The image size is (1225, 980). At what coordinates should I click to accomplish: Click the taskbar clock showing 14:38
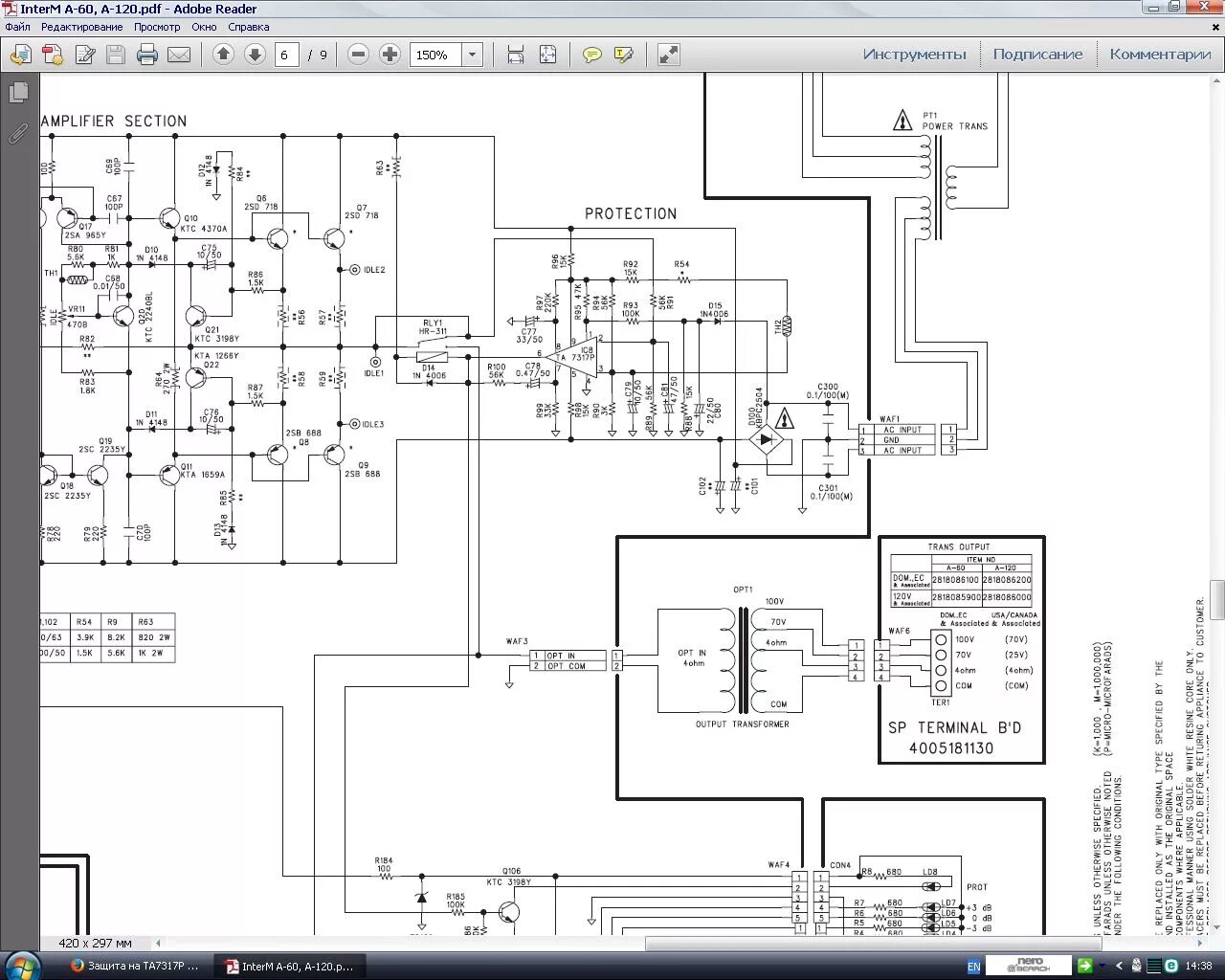pyautogui.click(x=1198, y=967)
